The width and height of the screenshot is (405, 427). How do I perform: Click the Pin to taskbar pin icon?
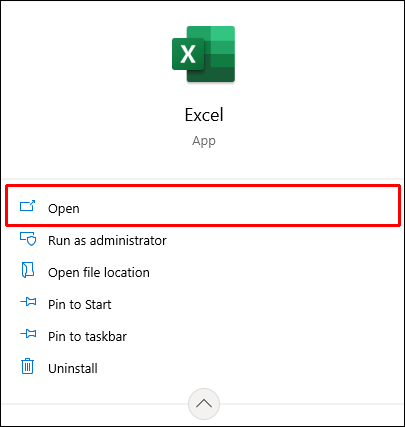point(28,333)
